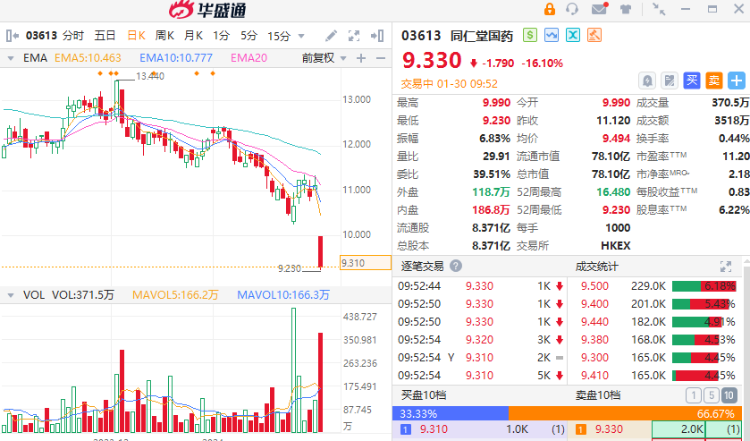Screen dimensions: 750x441
Task: Click the latest red candlestick on chart
Action: click(320, 252)
